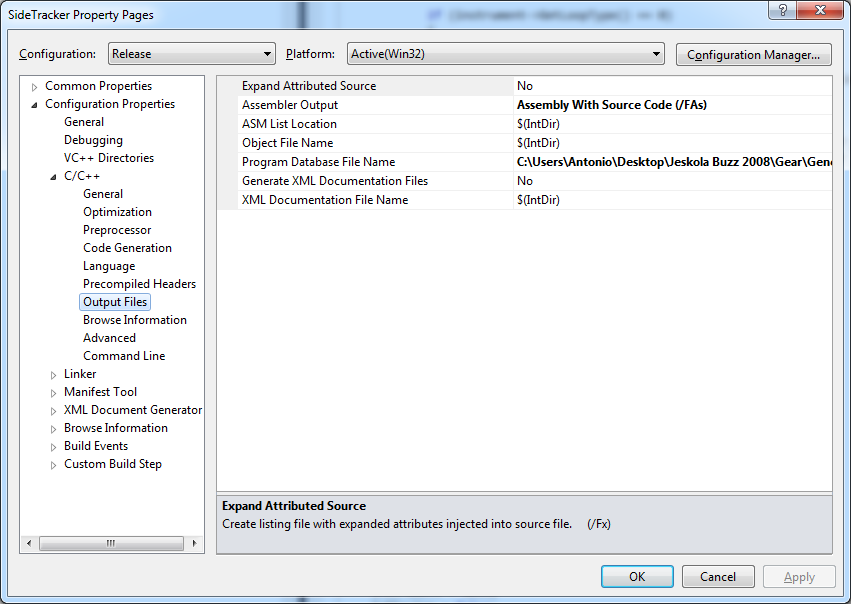The image size is (851, 604).
Task: Select the Custom Build Step item
Action: (x=113, y=464)
